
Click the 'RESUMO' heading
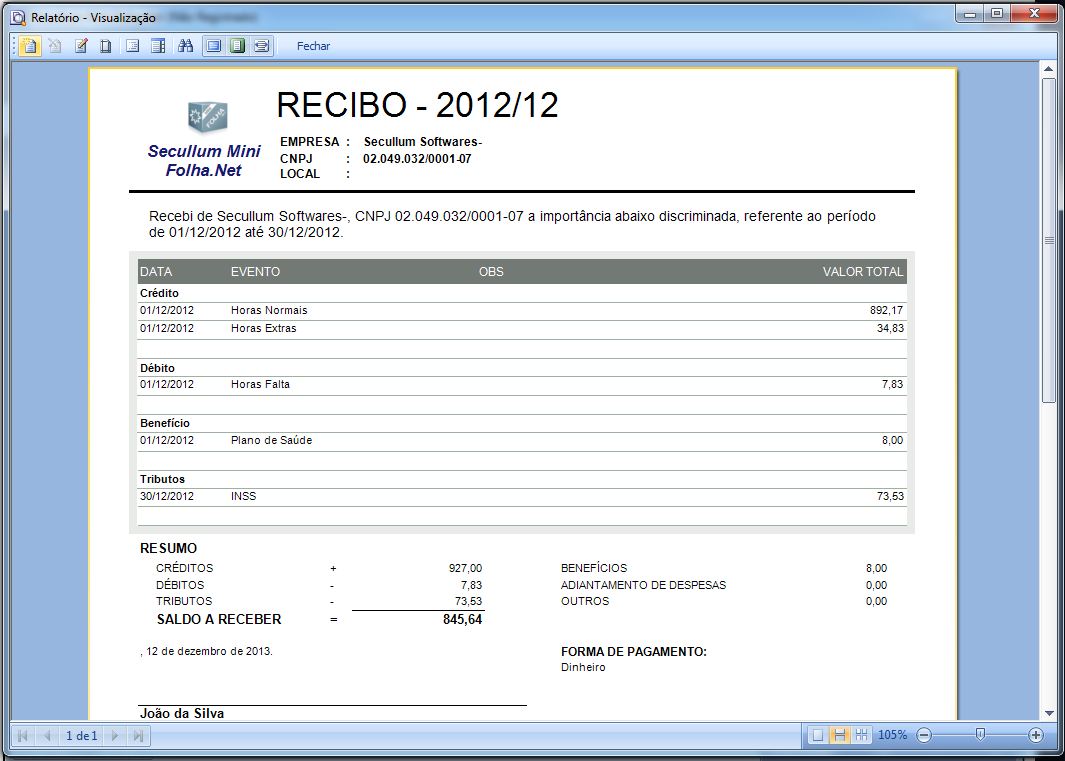pyautogui.click(x=168, y=548)
